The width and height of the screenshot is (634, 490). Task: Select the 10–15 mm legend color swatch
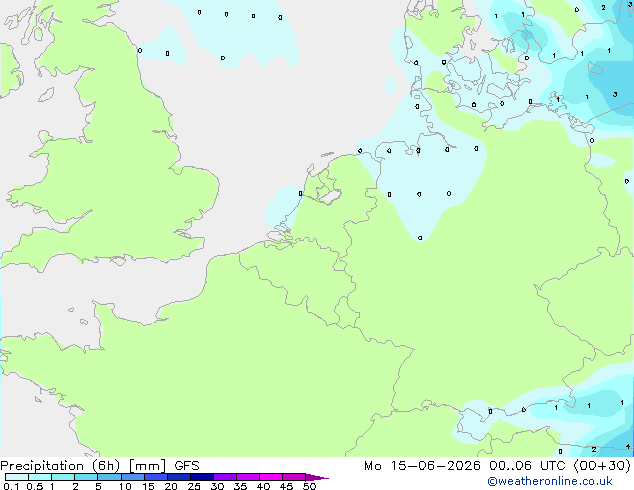tap(133, 477)
